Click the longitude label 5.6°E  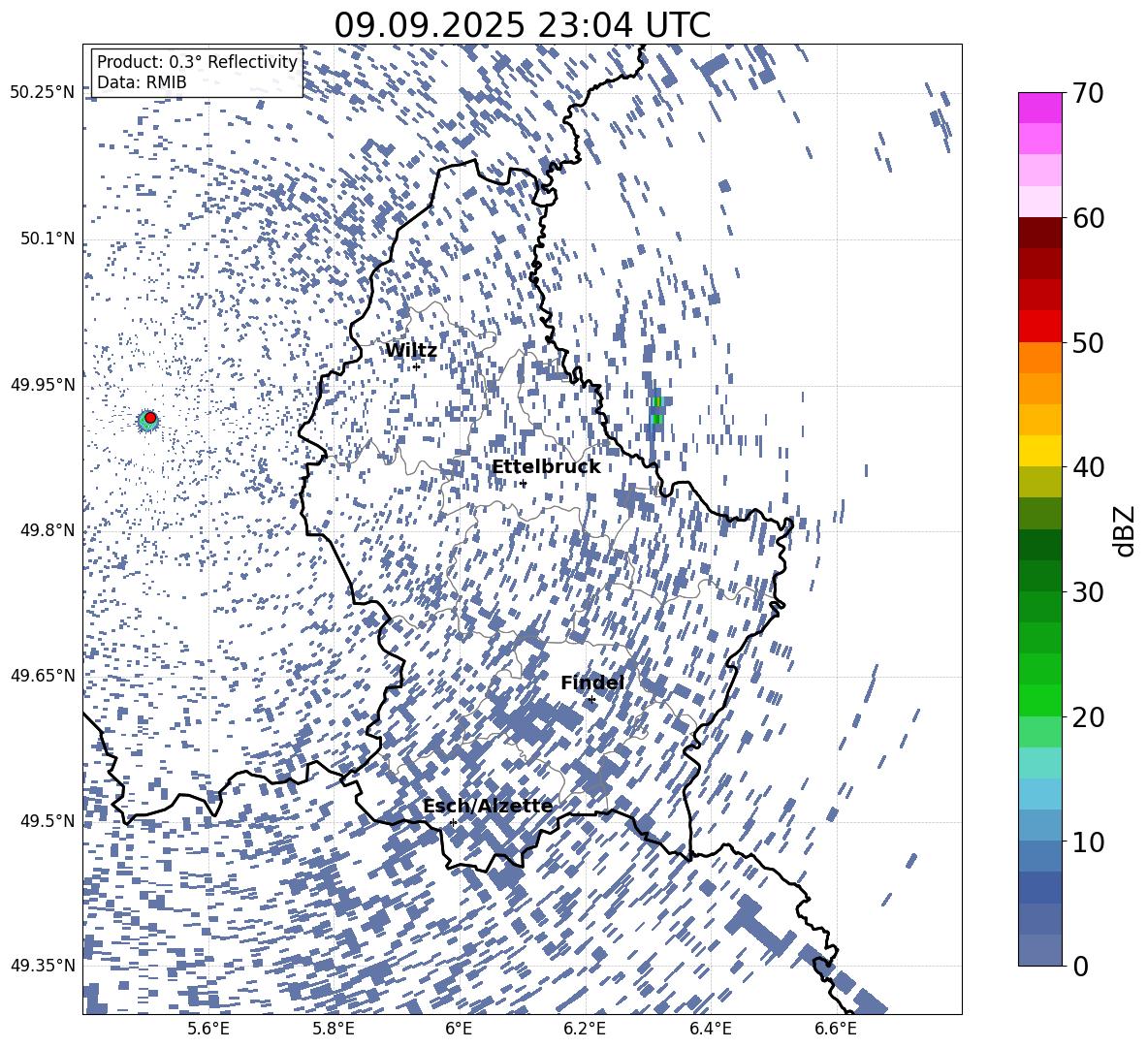(208, 1029)
